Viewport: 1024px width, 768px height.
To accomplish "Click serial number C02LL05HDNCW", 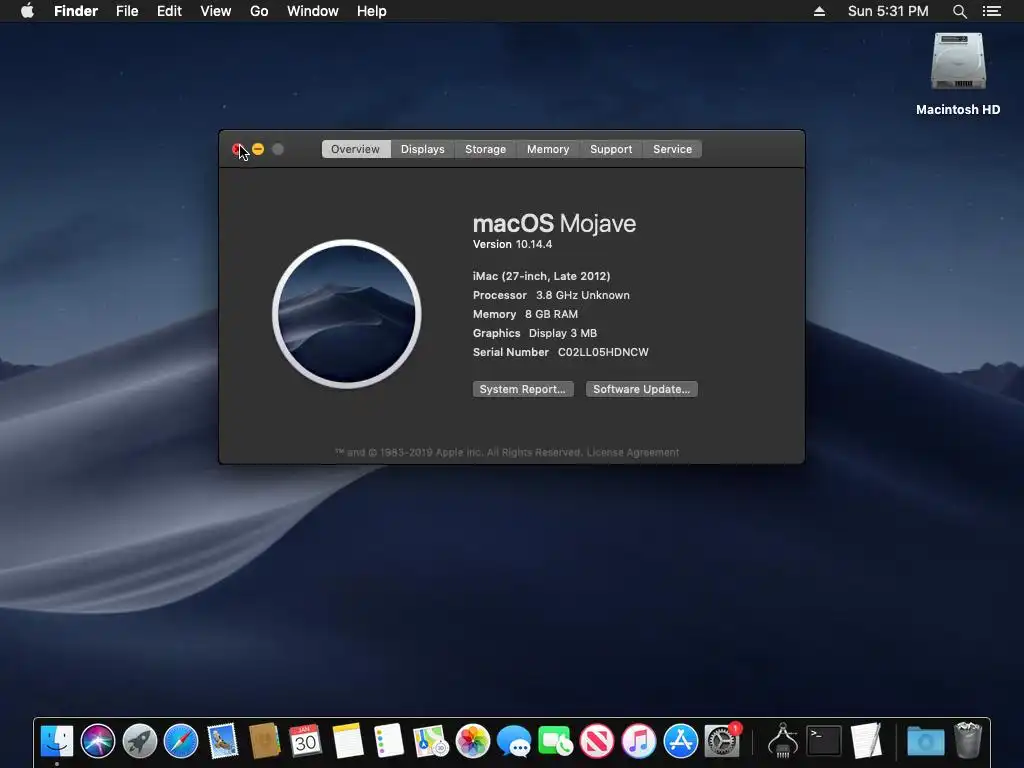I will pos(603,352).
